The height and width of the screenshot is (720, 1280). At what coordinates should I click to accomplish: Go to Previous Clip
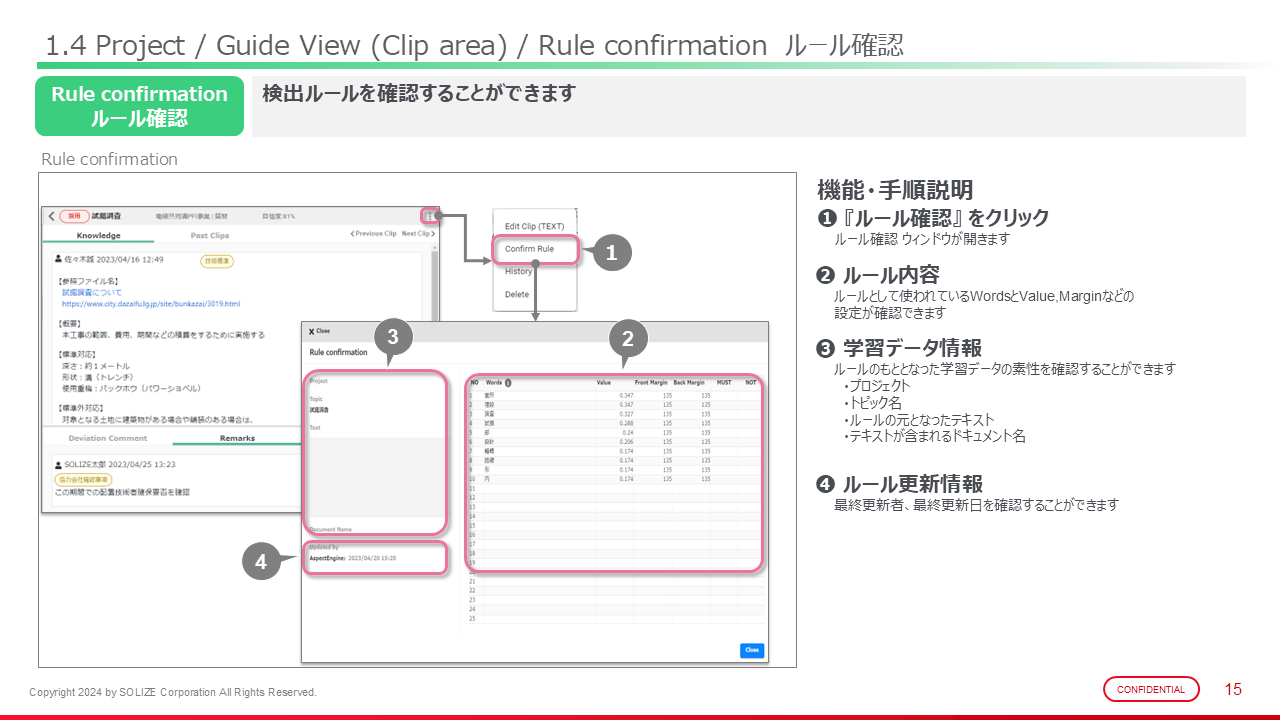point(372,234)
